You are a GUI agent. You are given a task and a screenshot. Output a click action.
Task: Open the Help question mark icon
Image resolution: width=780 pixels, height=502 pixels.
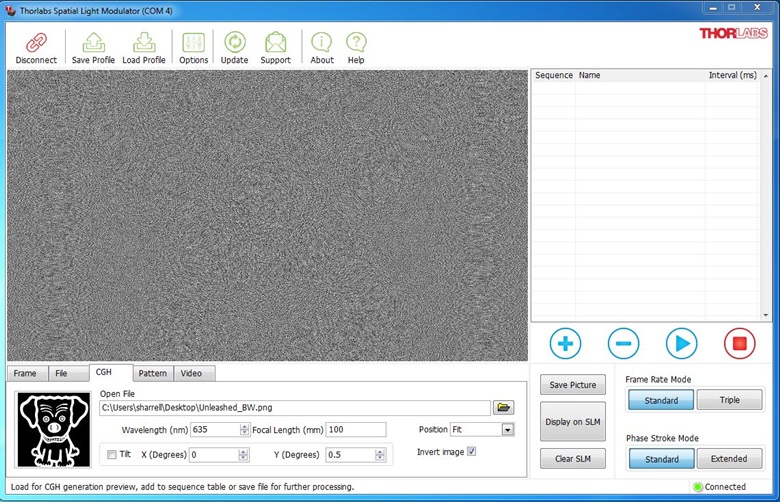[x=356, y=43]
